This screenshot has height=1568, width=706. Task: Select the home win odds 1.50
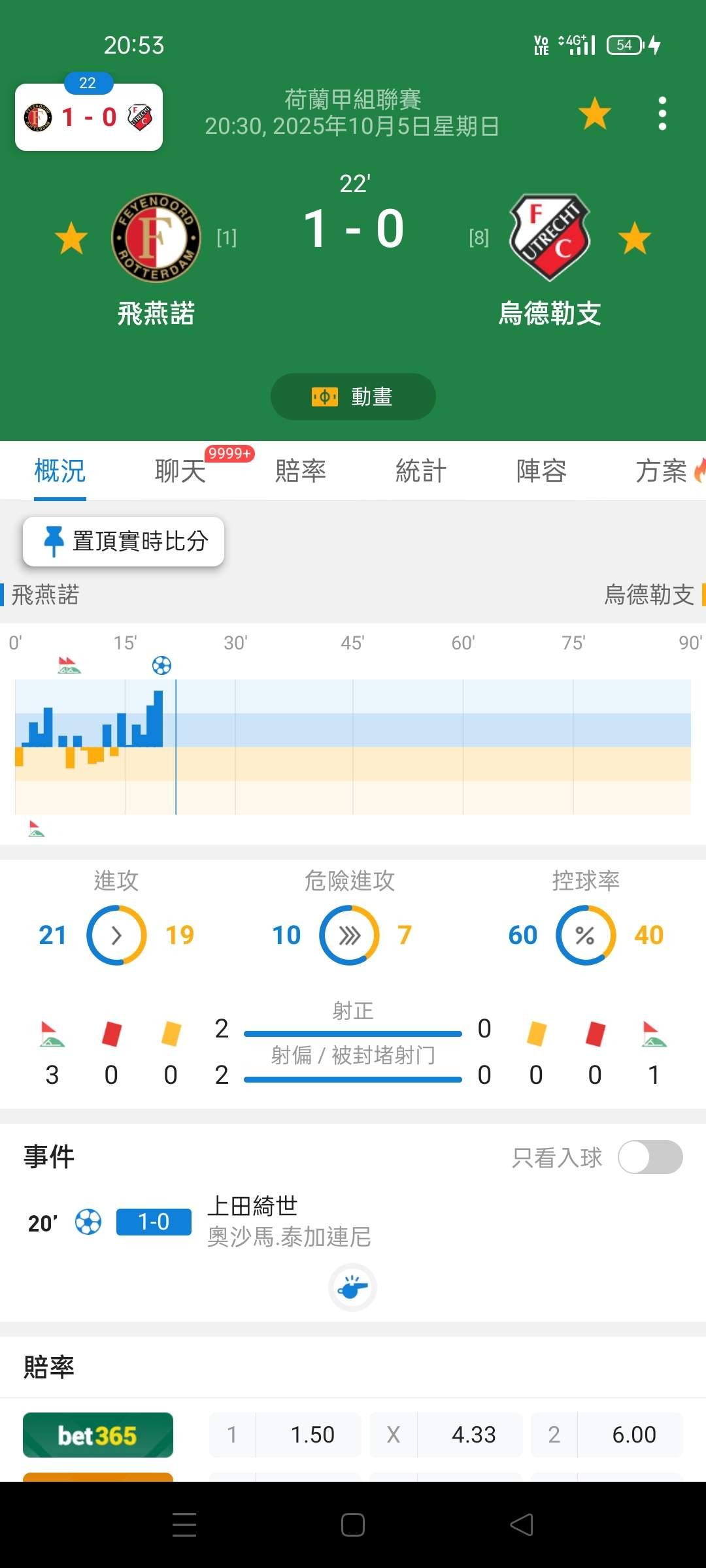(312, 1435)
